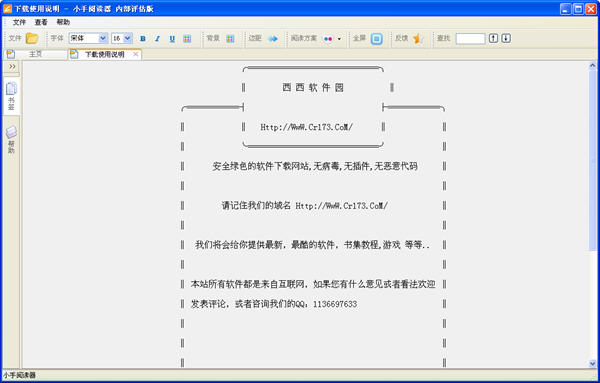Open the 书签 bookmarks side panel
The height and width of the screenshot is (383, 600).
point(11,97)
